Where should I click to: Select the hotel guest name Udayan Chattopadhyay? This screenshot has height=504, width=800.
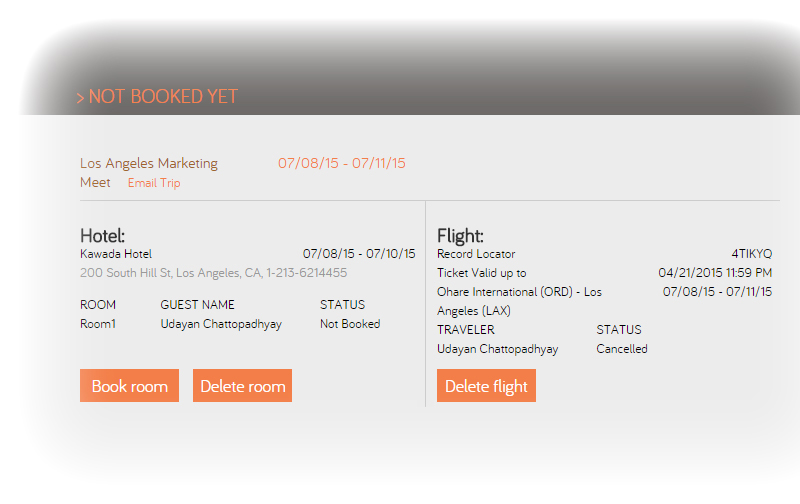(x=221, y=324)
